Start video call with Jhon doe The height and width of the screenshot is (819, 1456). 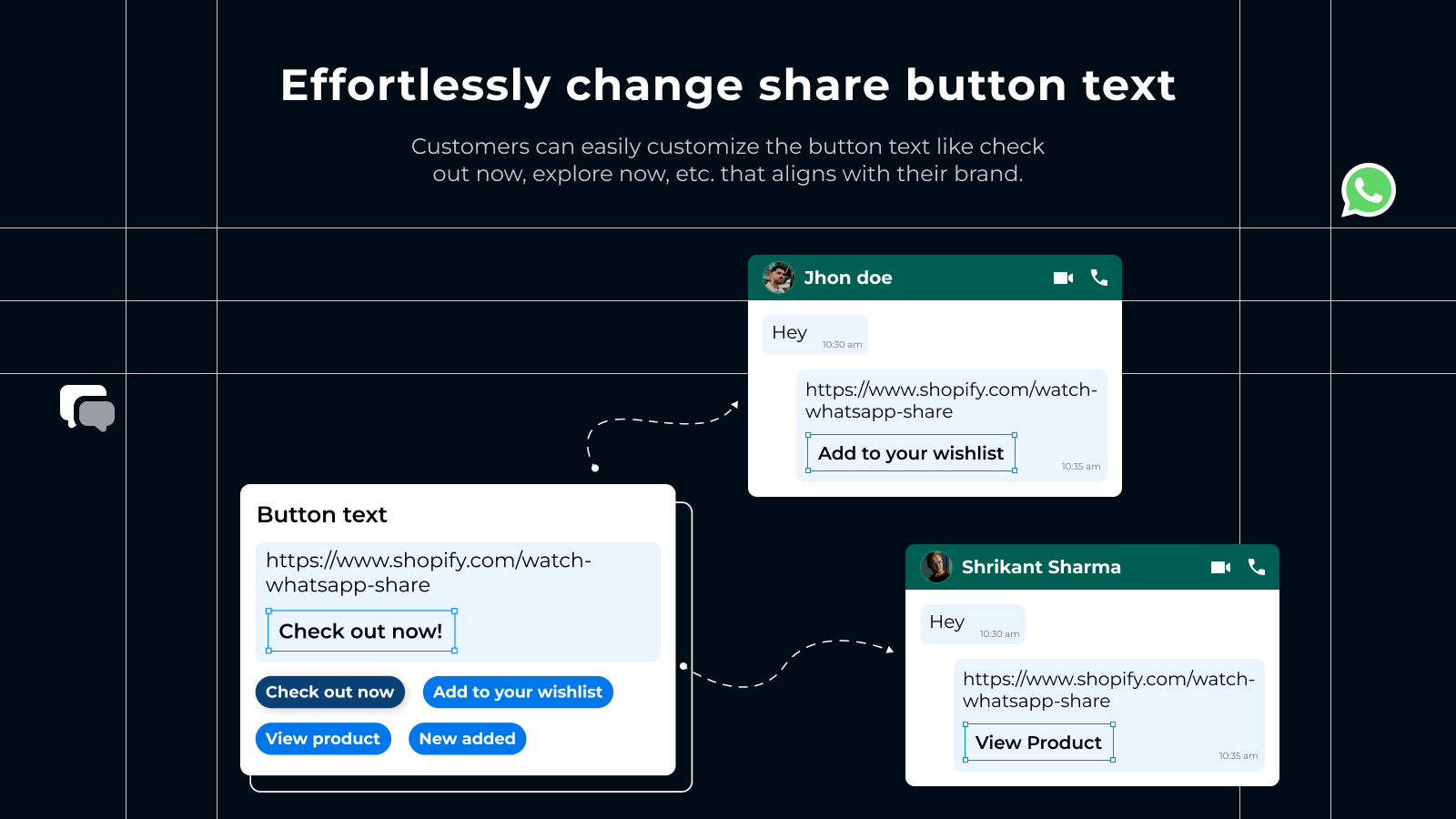point(1063,278)
